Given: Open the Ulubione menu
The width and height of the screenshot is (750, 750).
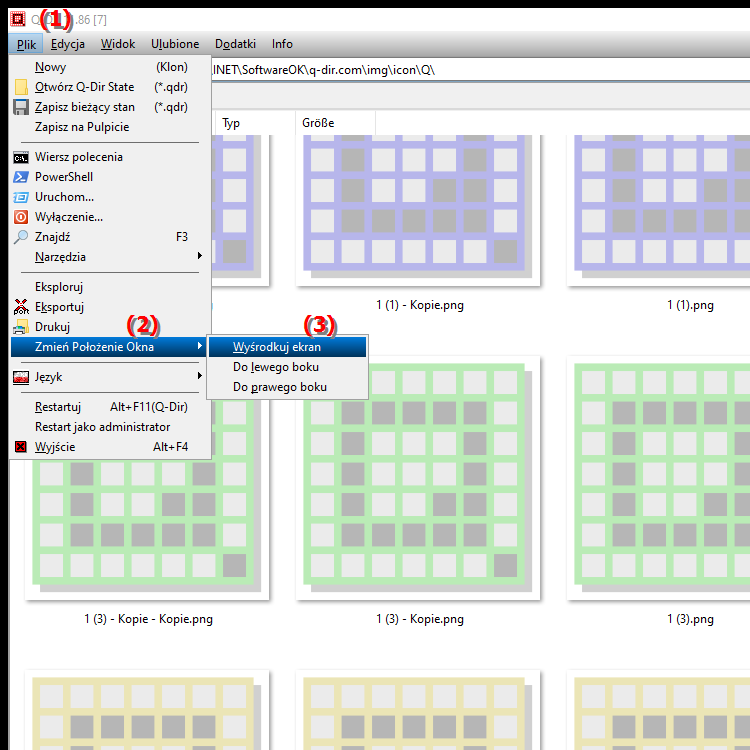Looking at the screenshot, I should (x=175, y=44).
